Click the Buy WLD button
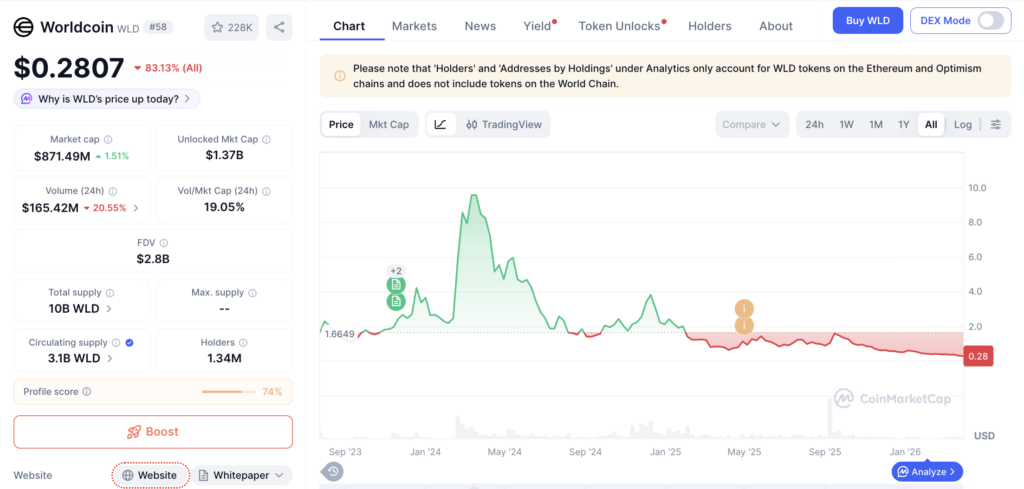This screenshot has height=489, width=1024. coord(867,21)
